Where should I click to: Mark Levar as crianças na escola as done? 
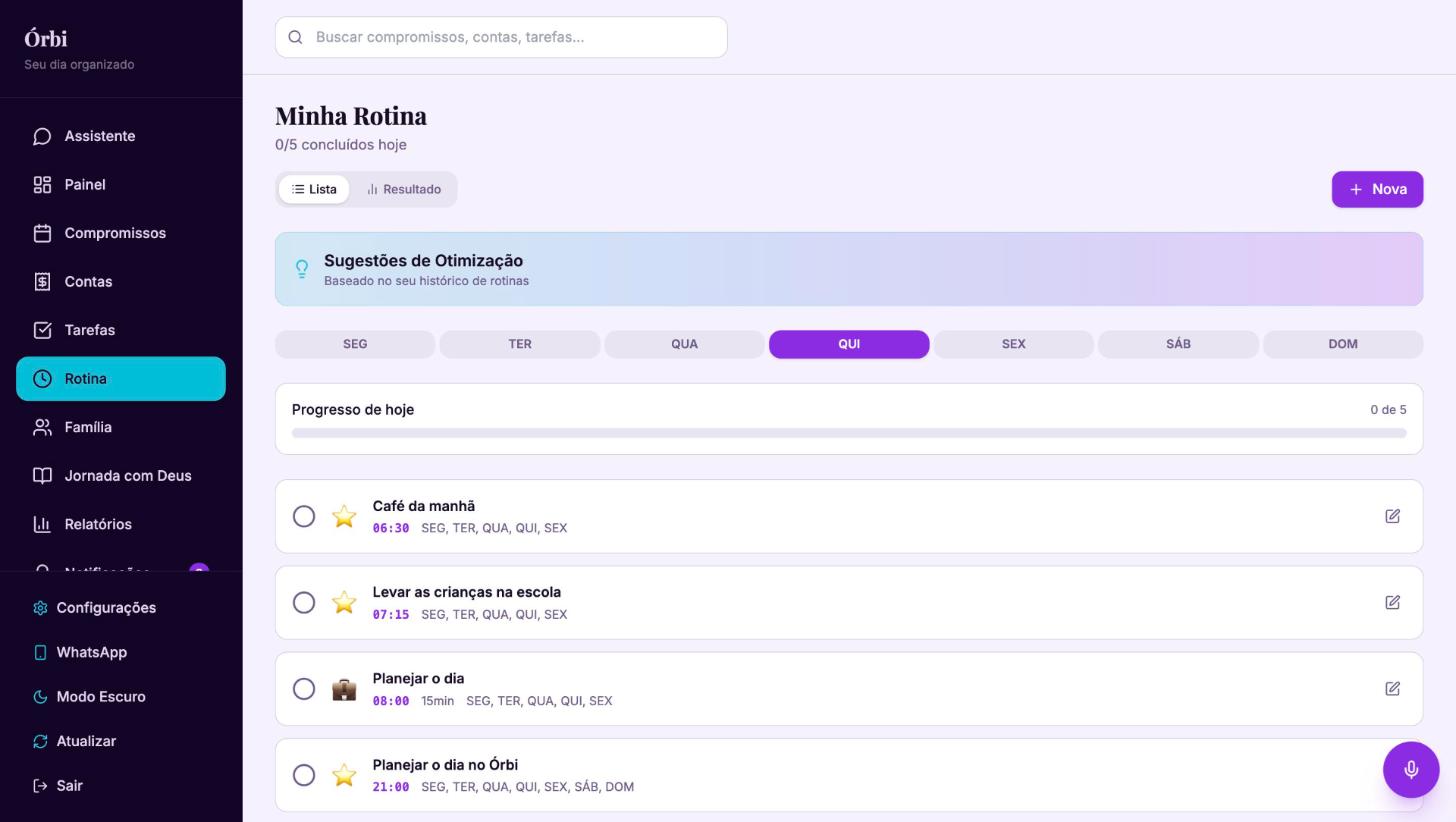click(304, 602)
